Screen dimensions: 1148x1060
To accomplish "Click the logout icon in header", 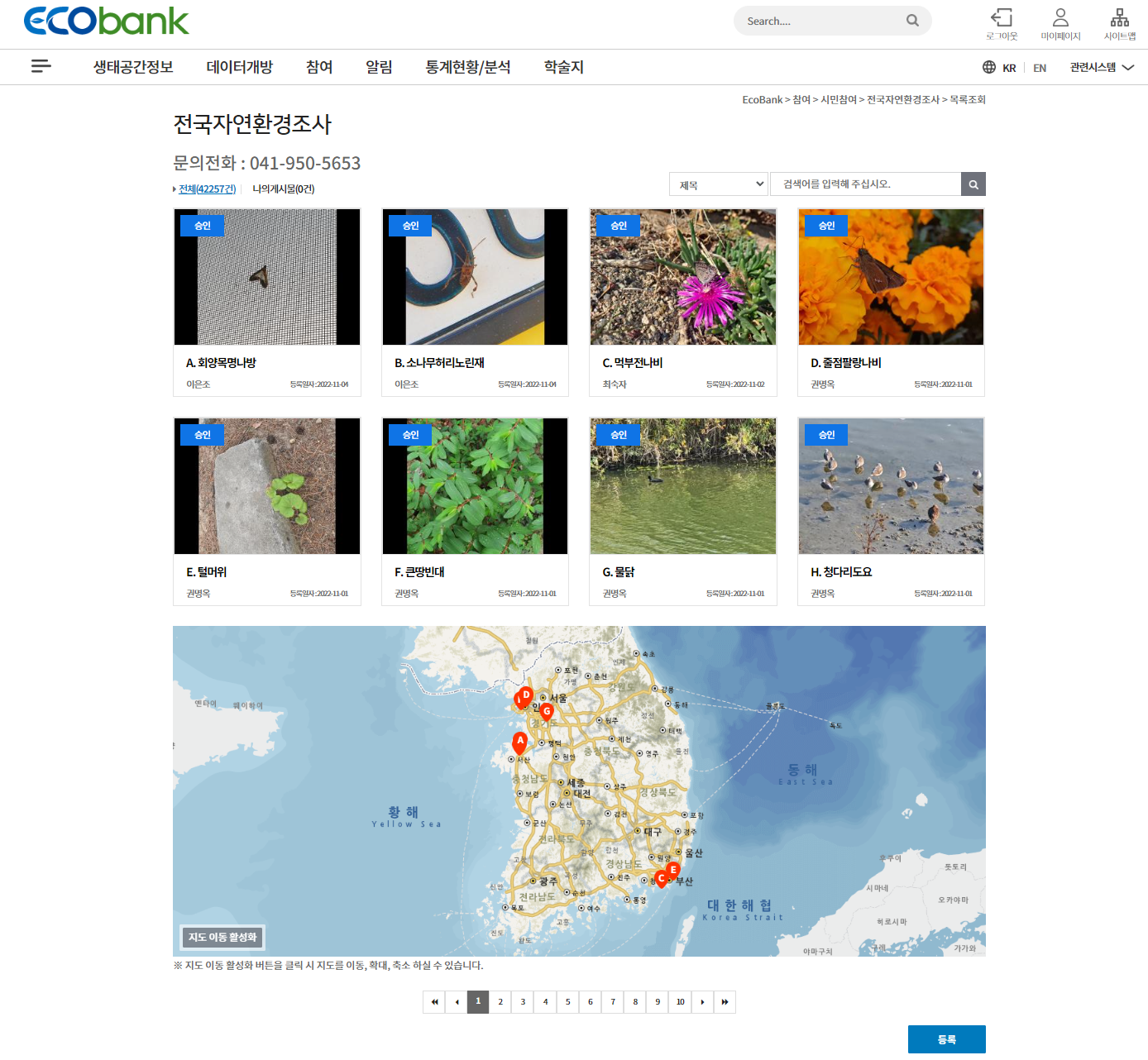I will point(1002,18).
